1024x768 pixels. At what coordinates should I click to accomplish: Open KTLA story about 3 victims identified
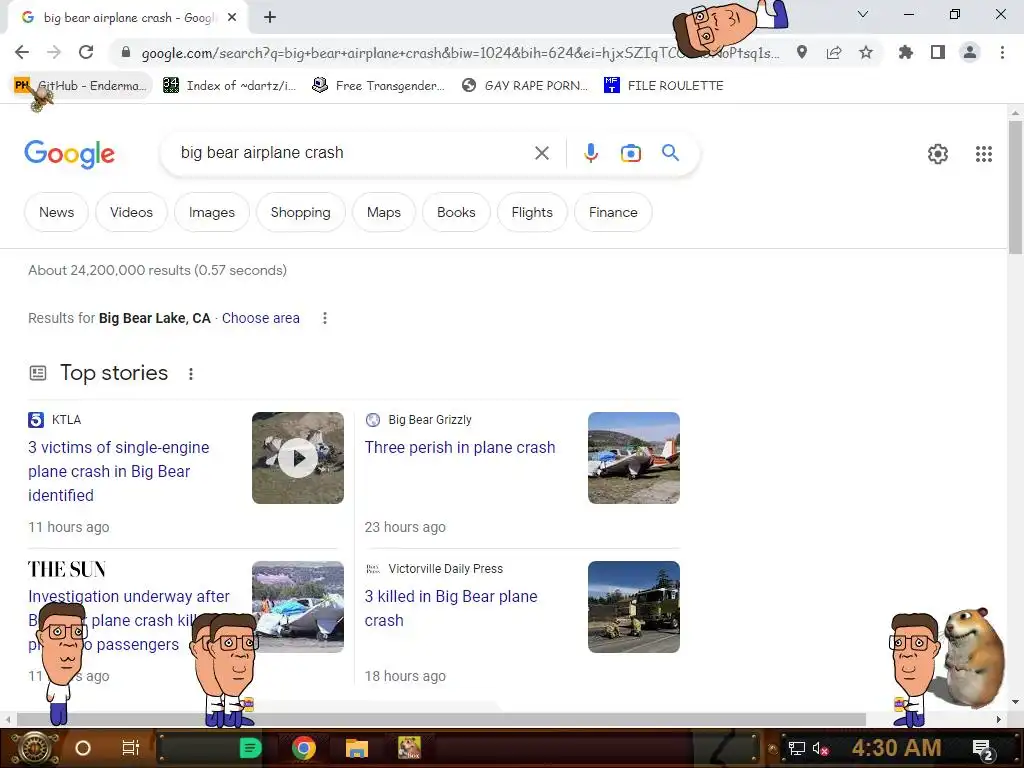pyautogui.click(x=119, y=471)
